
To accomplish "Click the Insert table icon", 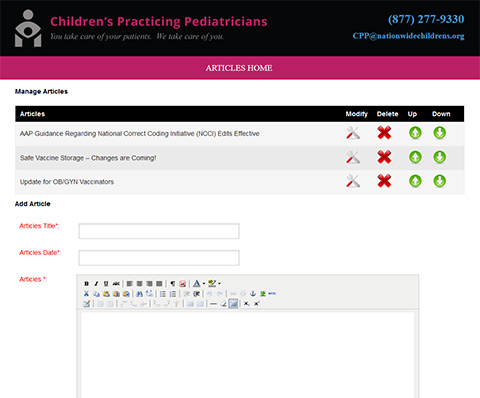I will tap(86, 304).
